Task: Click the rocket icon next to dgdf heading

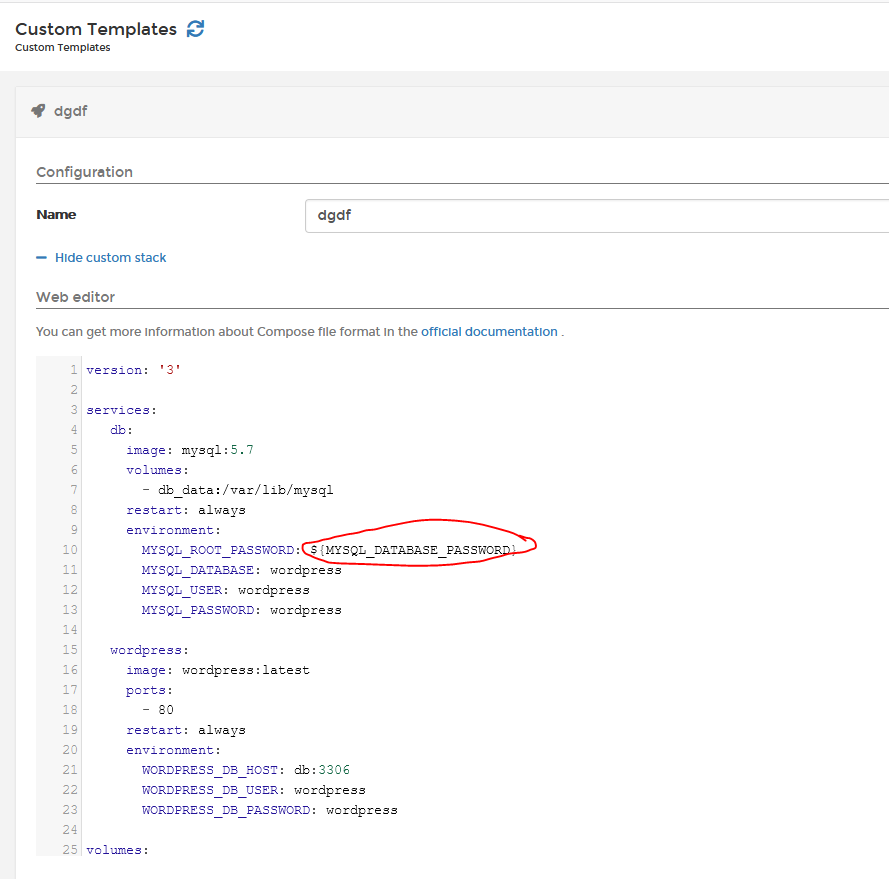Action: tap(38, 111)
